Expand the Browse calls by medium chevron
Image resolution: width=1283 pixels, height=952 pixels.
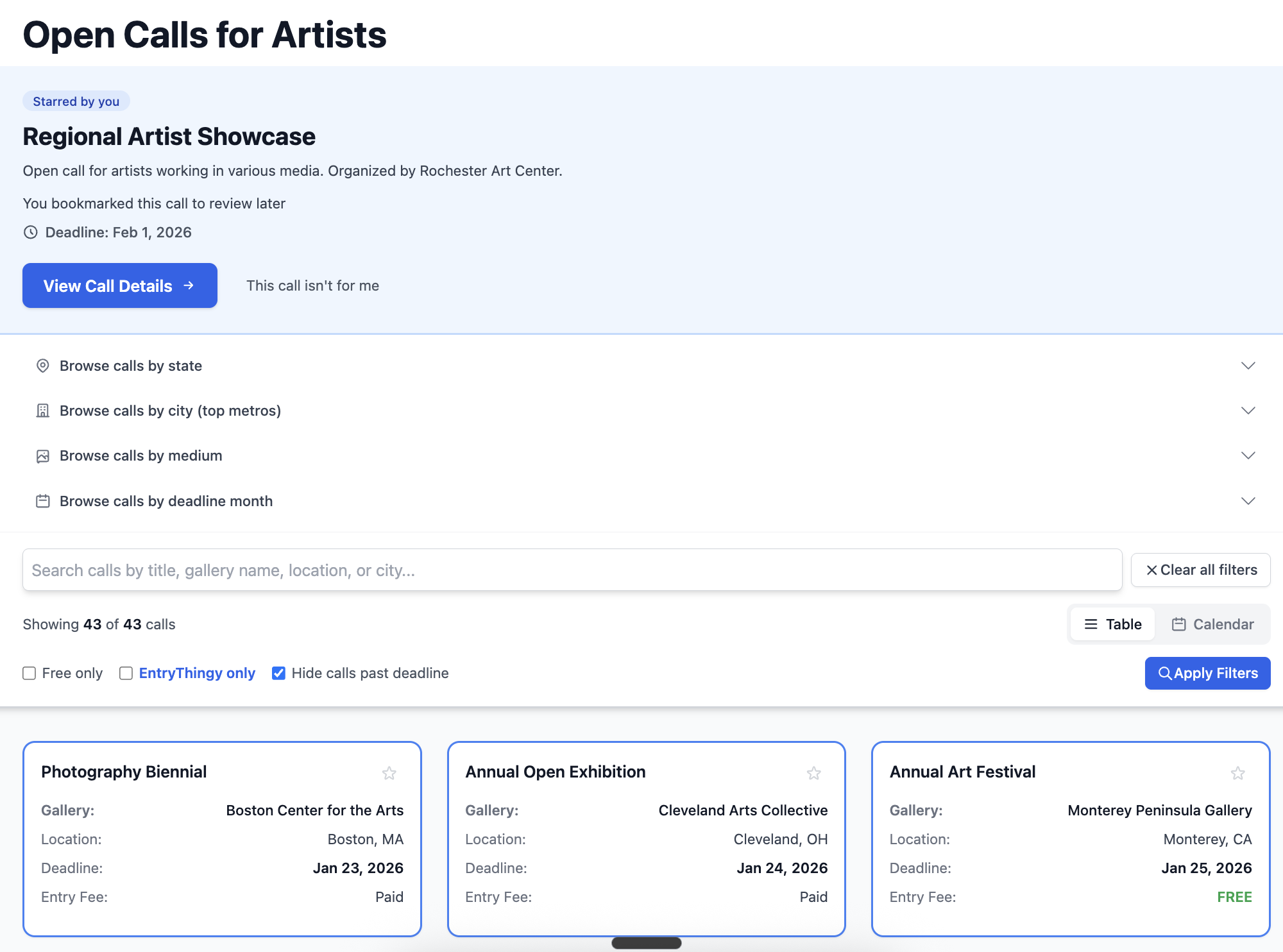coord(1248,455)
